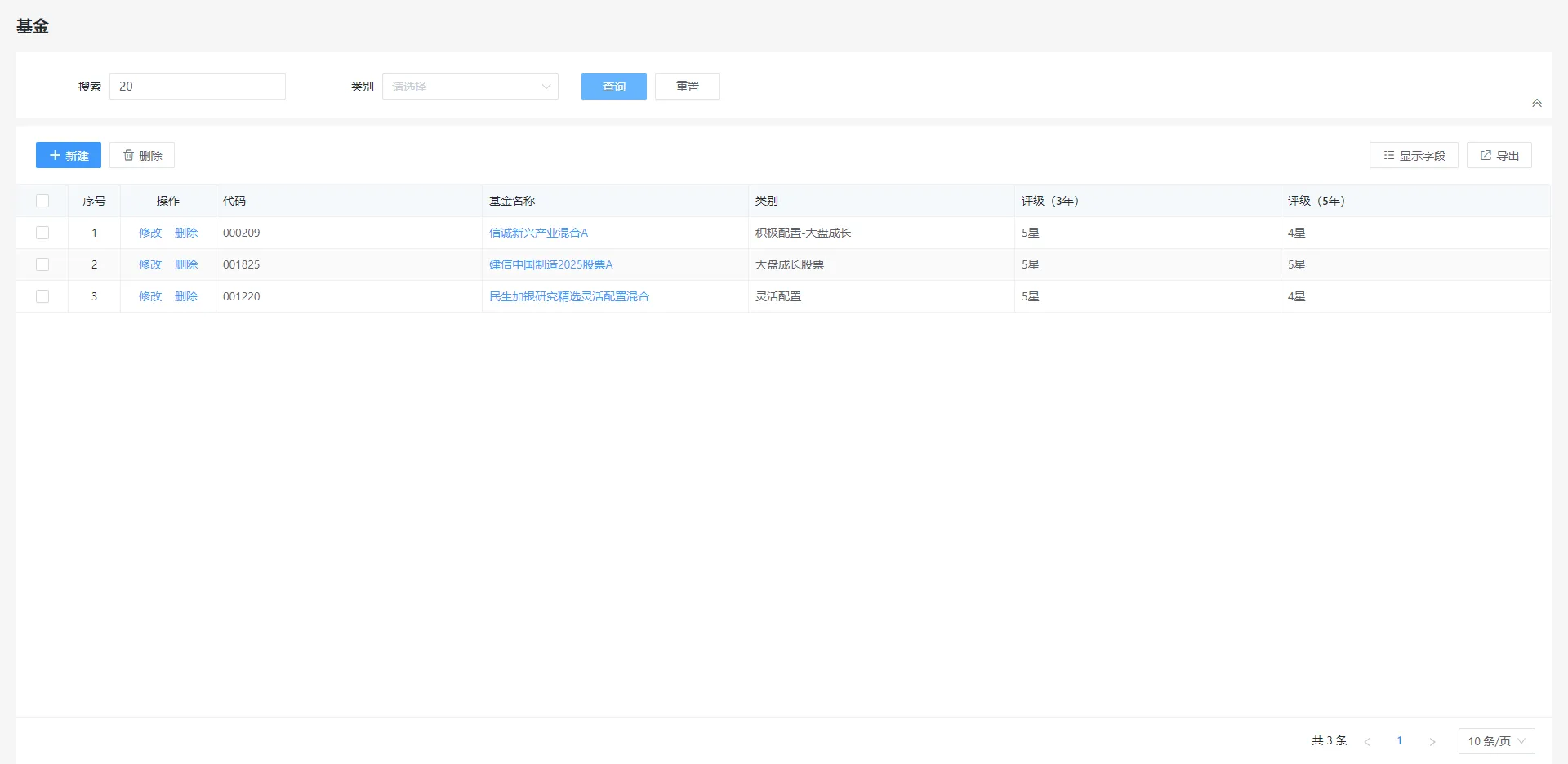Click 删除 delete link for row 1
The width and height of the screenshot is (1568, 764).
pos(186,233)
